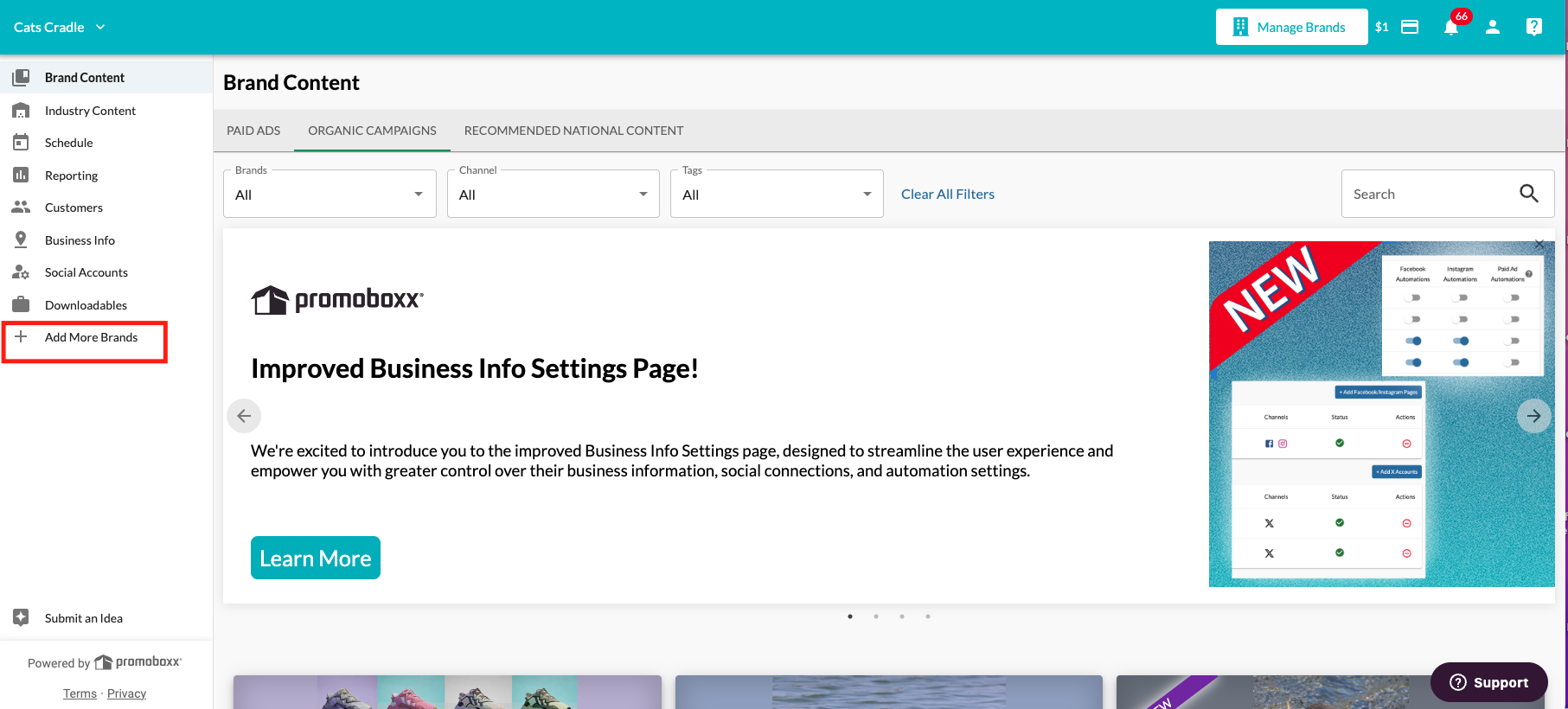
Task: Open the billing credit card icon
Action: click(1410, 28)
